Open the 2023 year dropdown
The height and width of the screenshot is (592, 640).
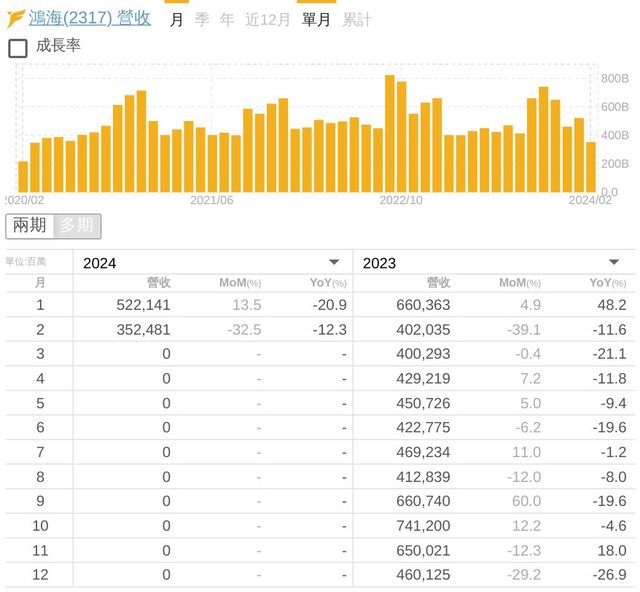coord(494,263)
